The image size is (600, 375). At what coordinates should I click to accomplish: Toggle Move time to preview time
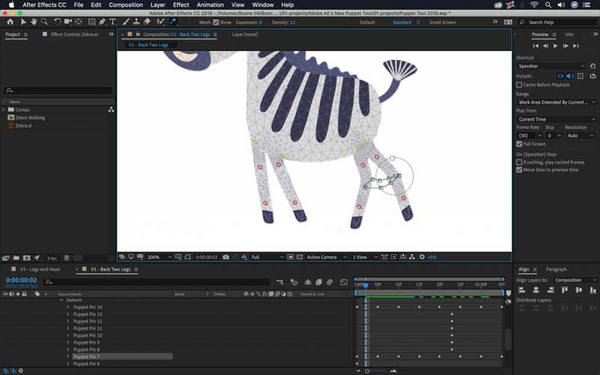pos(519,170)
